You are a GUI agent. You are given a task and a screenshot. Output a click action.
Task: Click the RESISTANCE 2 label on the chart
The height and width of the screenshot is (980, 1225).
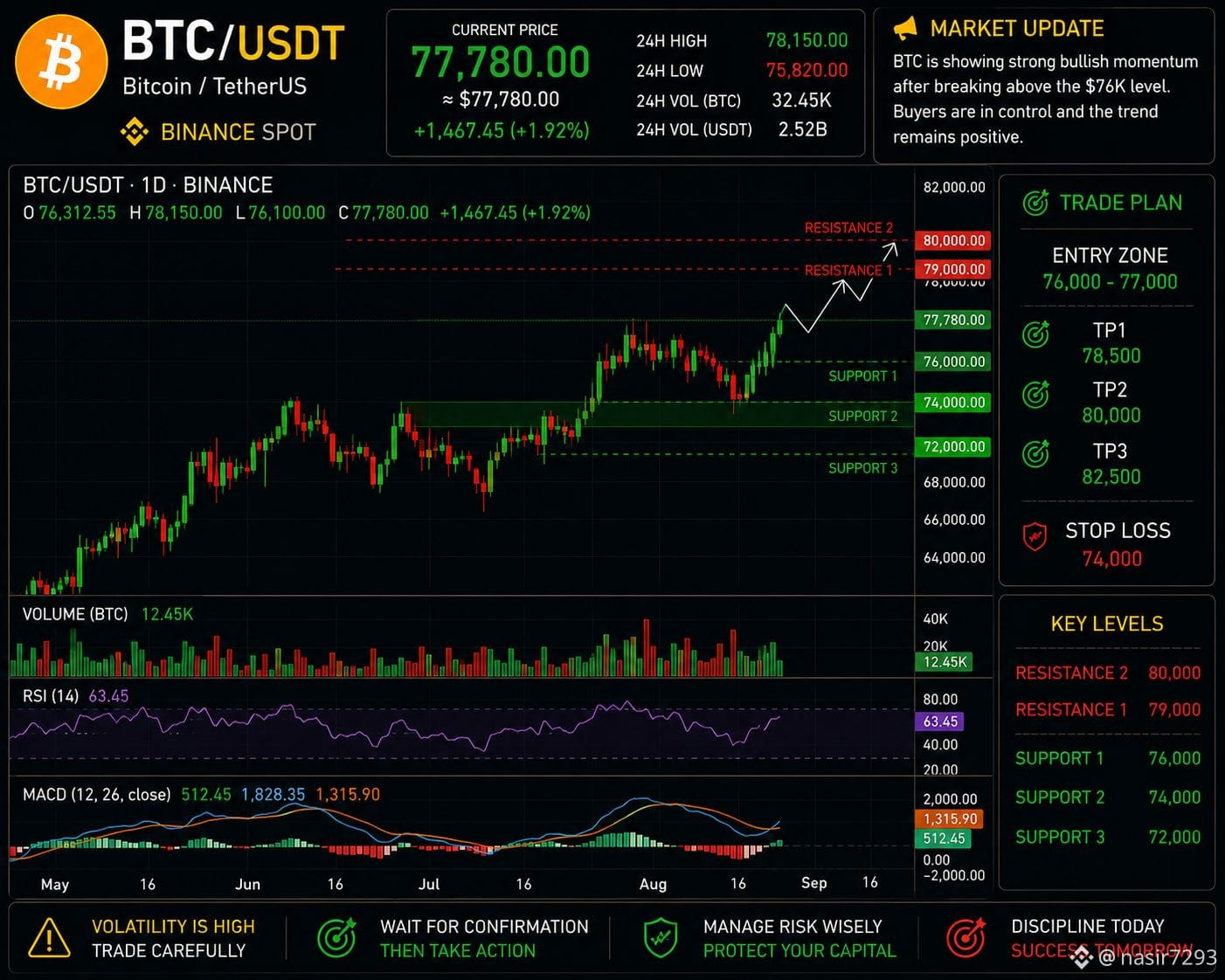pyautogui.click(x=848, y=228)
